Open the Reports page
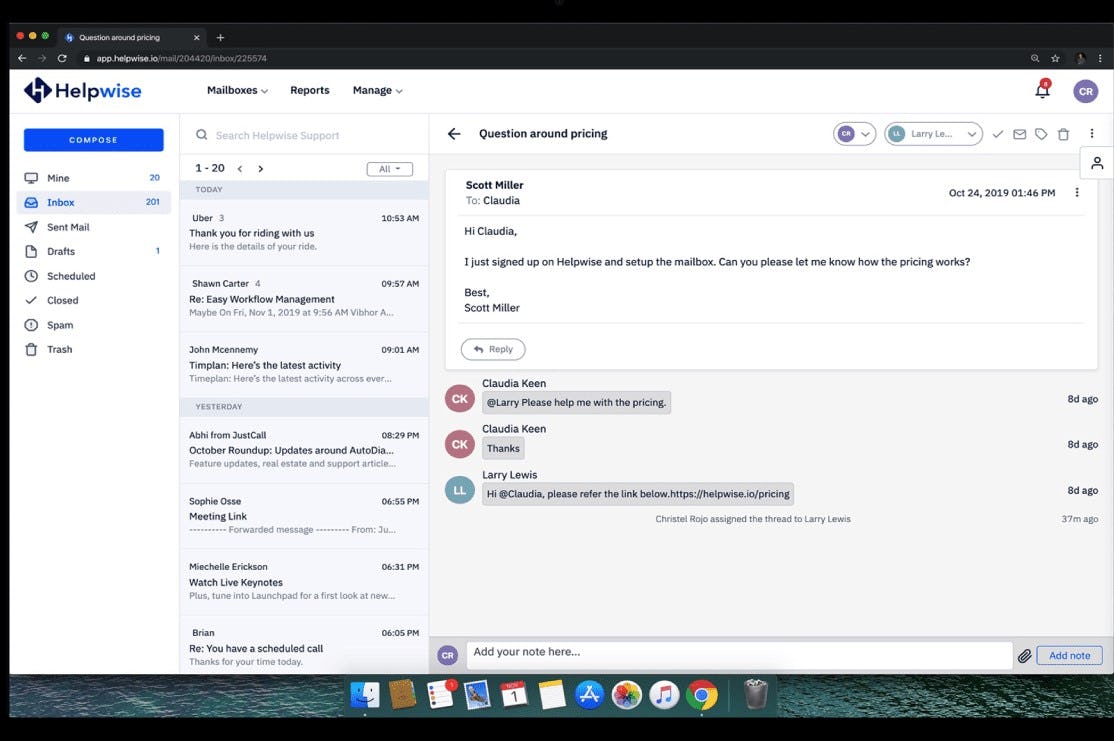The image size is (1114, 741). 310,90
